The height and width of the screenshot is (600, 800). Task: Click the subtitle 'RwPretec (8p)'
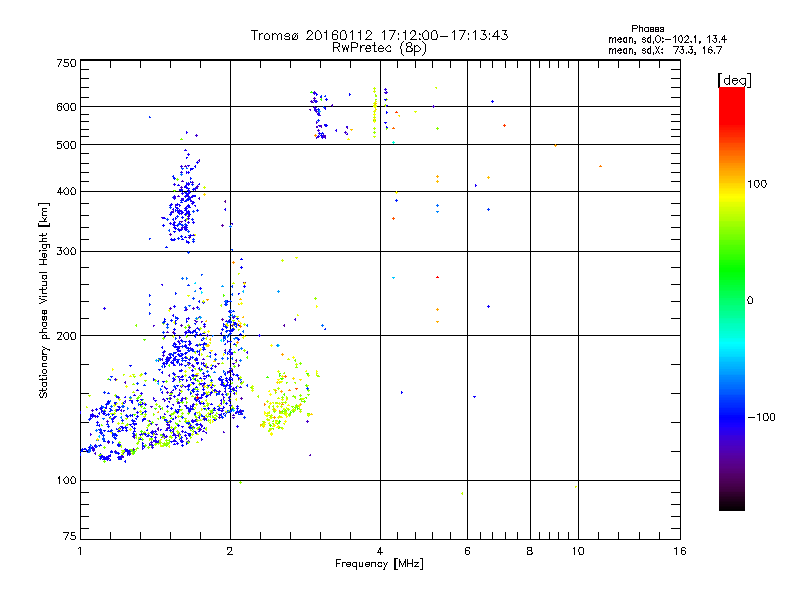tap(379, 48)
